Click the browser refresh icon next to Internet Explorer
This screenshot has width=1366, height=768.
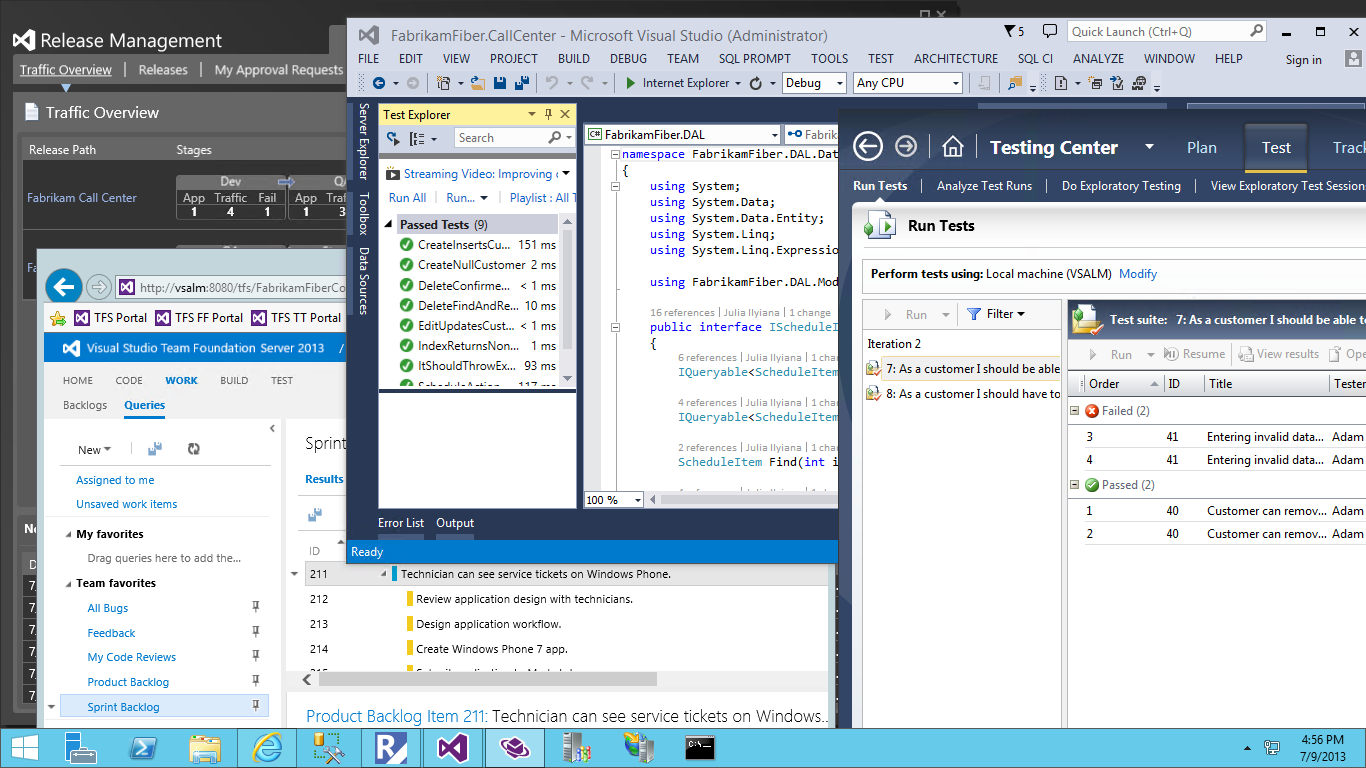click(756, 84)
